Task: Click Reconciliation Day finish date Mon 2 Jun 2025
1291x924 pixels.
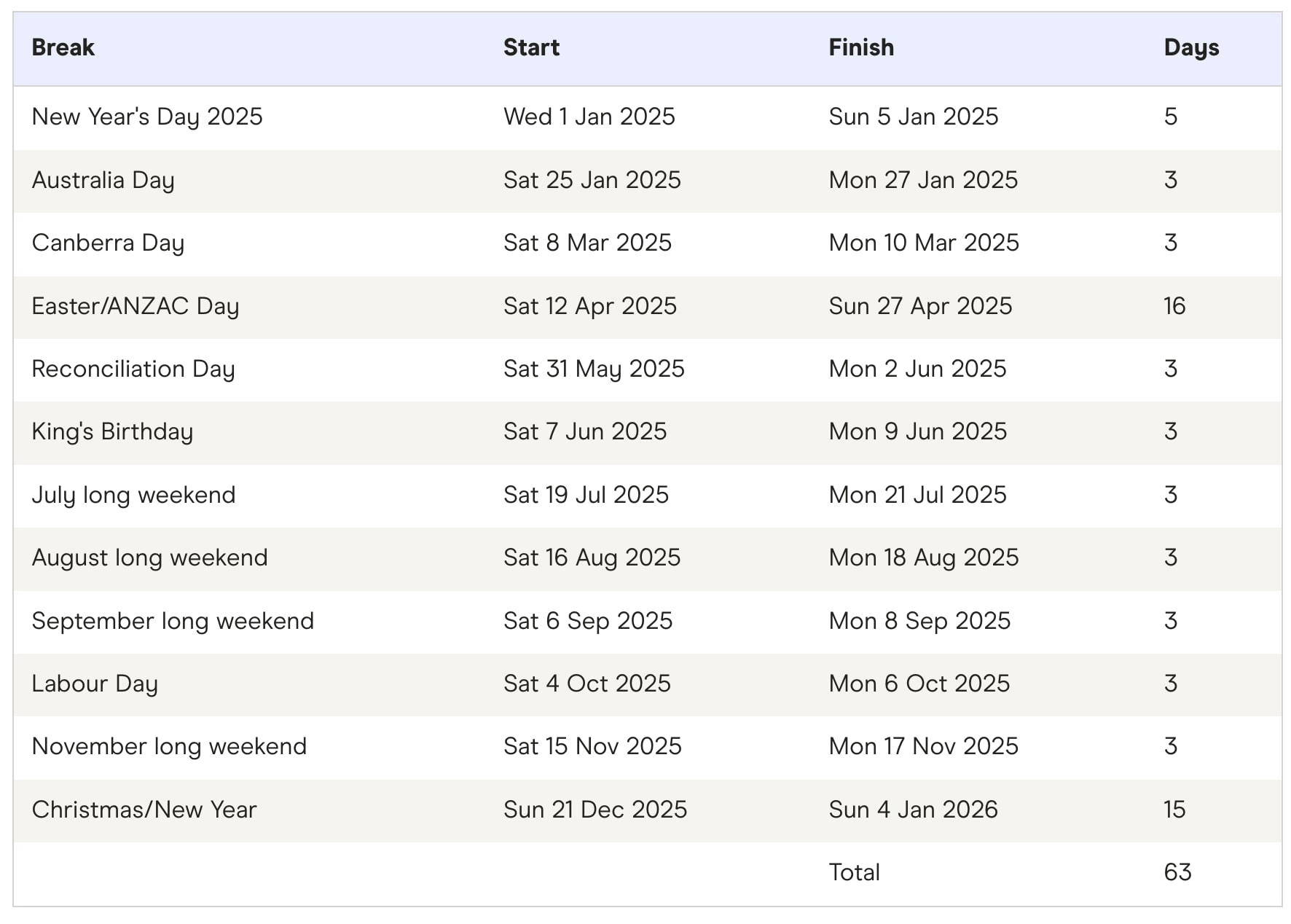Action: (917, 369)
